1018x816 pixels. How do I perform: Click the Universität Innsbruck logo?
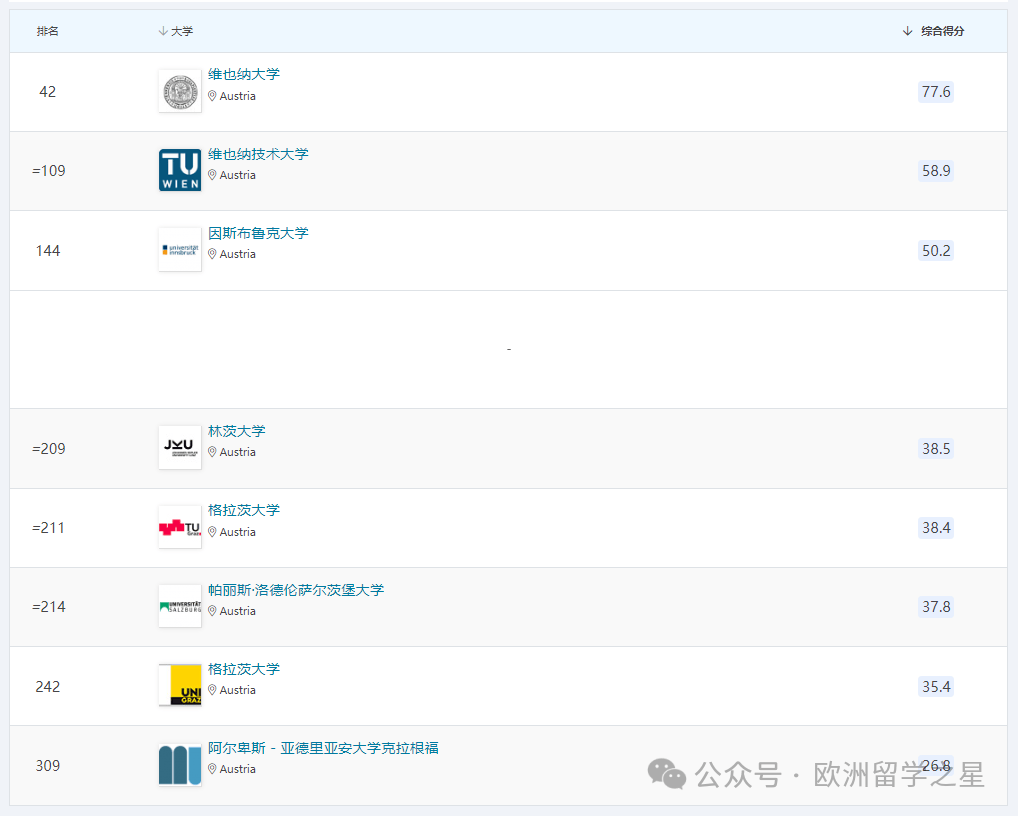(x=180, y=250)
